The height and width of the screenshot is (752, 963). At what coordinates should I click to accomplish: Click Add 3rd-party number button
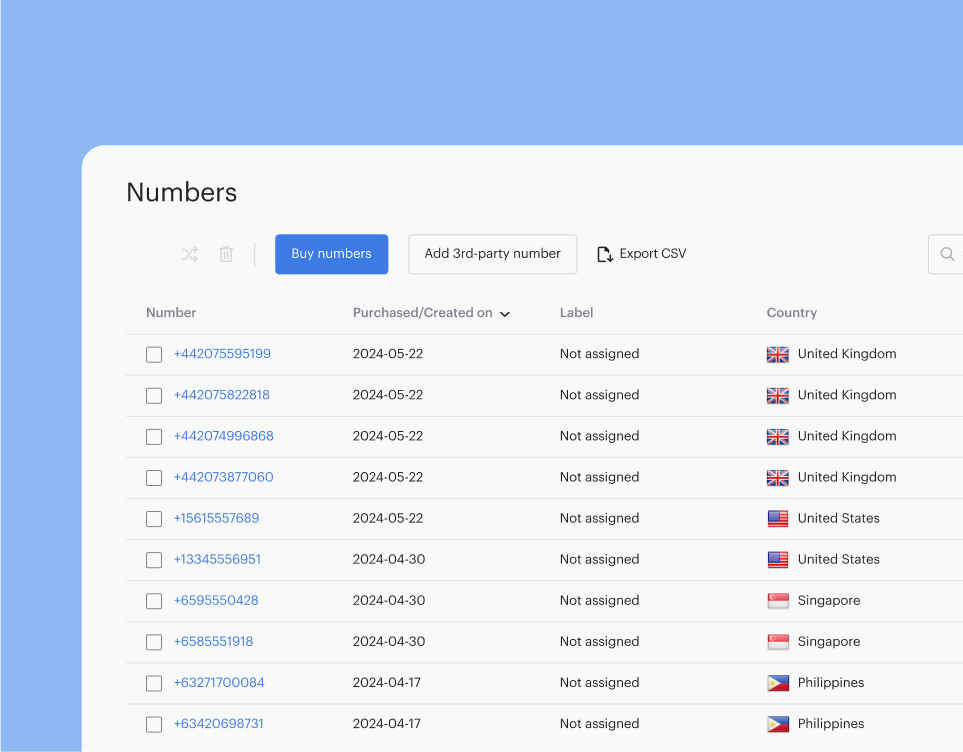pyautogui.click(x=492, y=254)
